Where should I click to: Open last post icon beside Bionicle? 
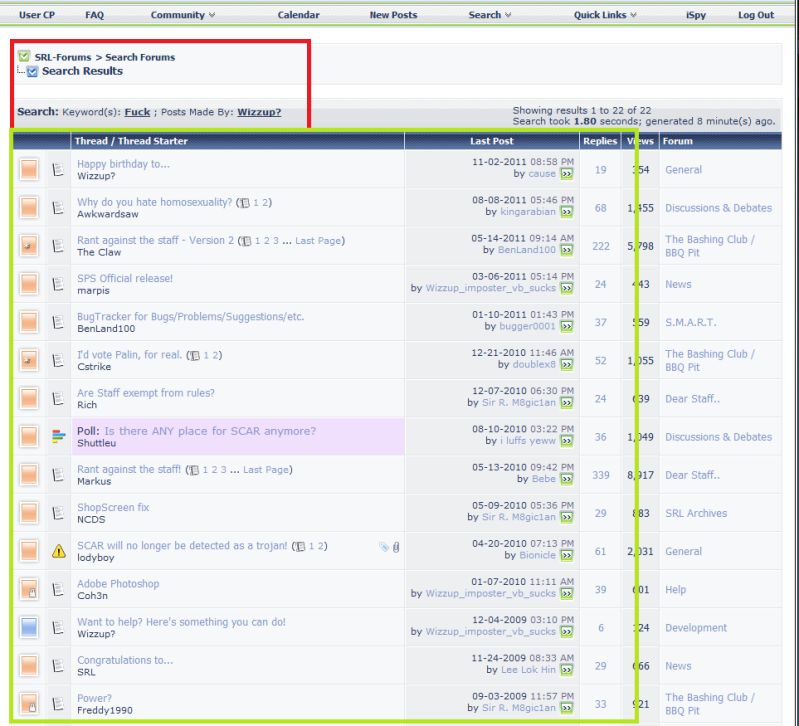tap(567, 555)
